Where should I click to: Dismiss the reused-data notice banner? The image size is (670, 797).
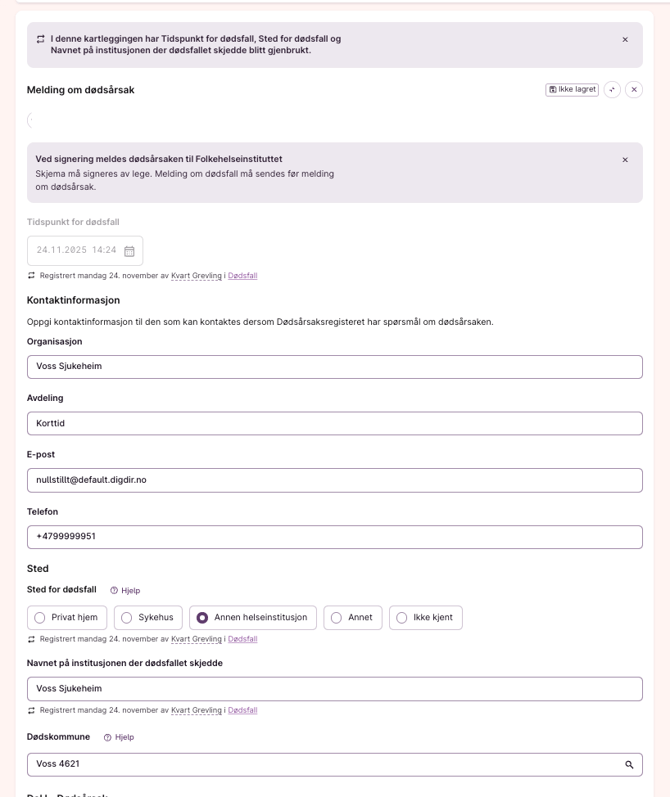(625, 40)
